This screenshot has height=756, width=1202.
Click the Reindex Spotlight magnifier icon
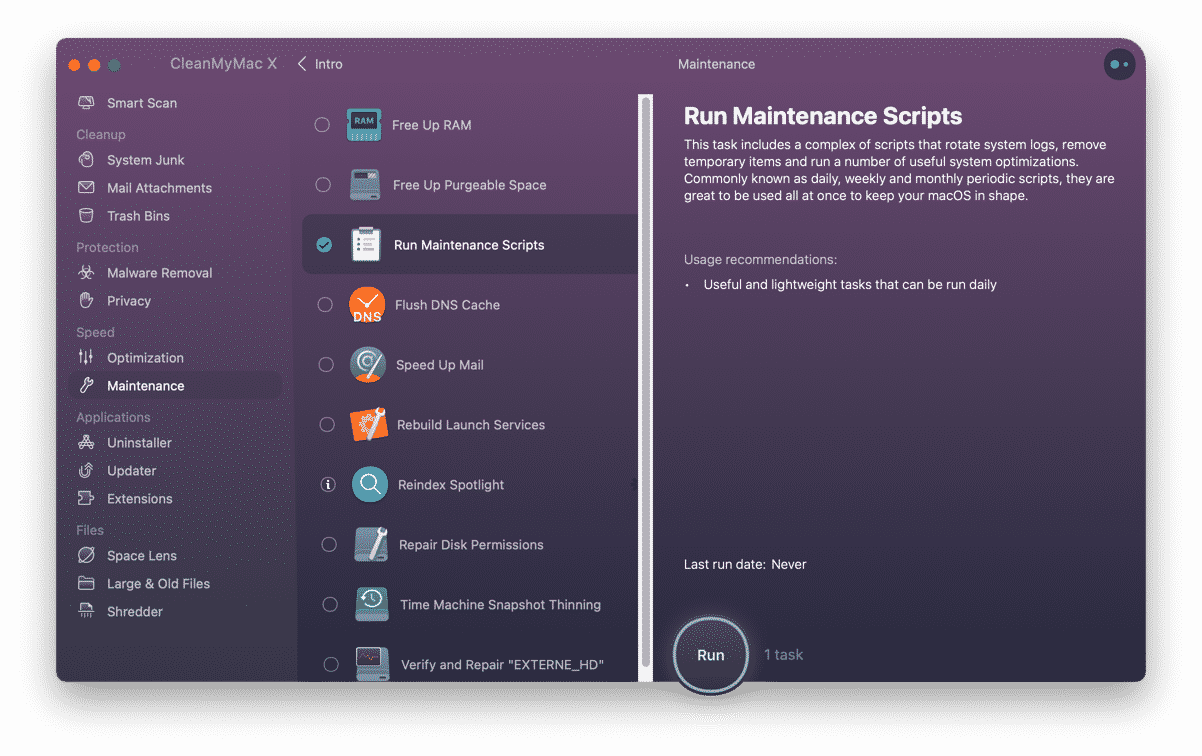click(x=370, y=485)
